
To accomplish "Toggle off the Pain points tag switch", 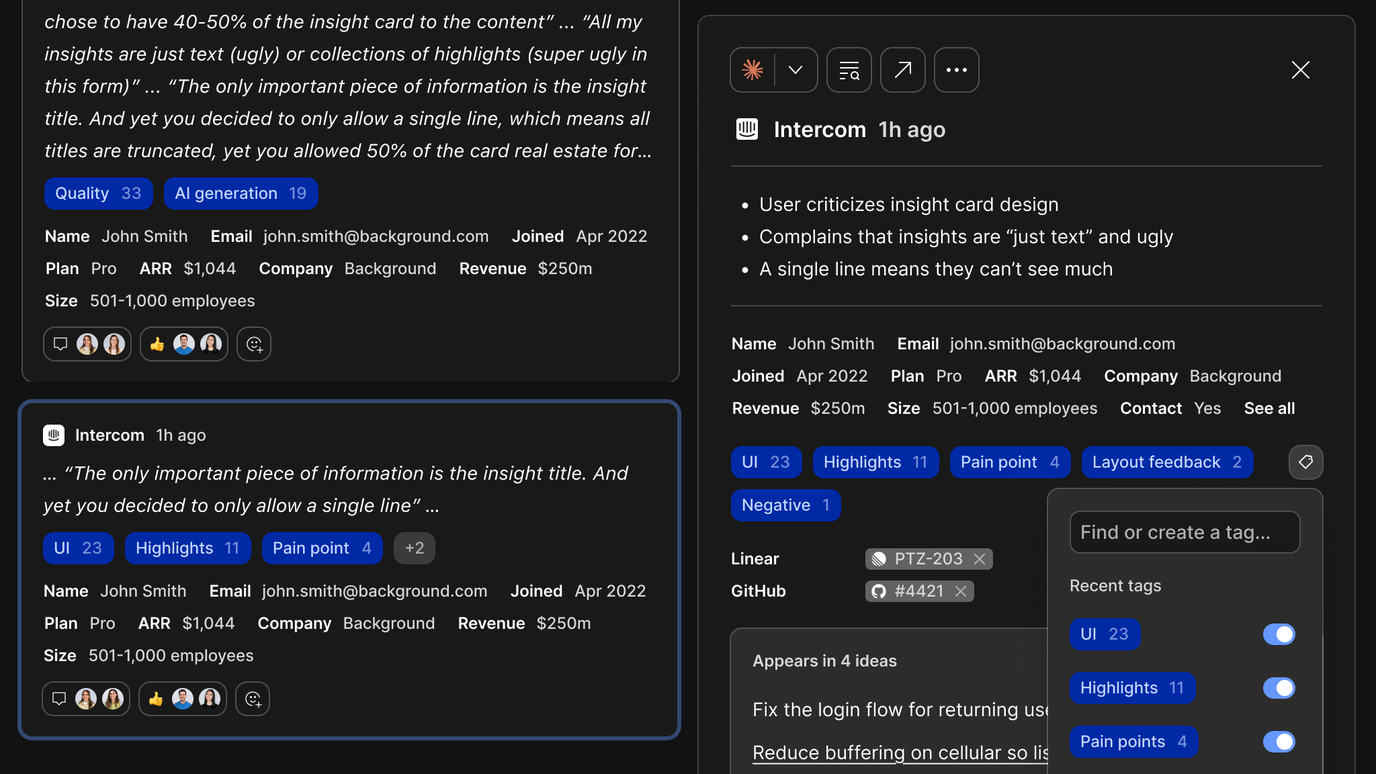I will coord(1279,741).
